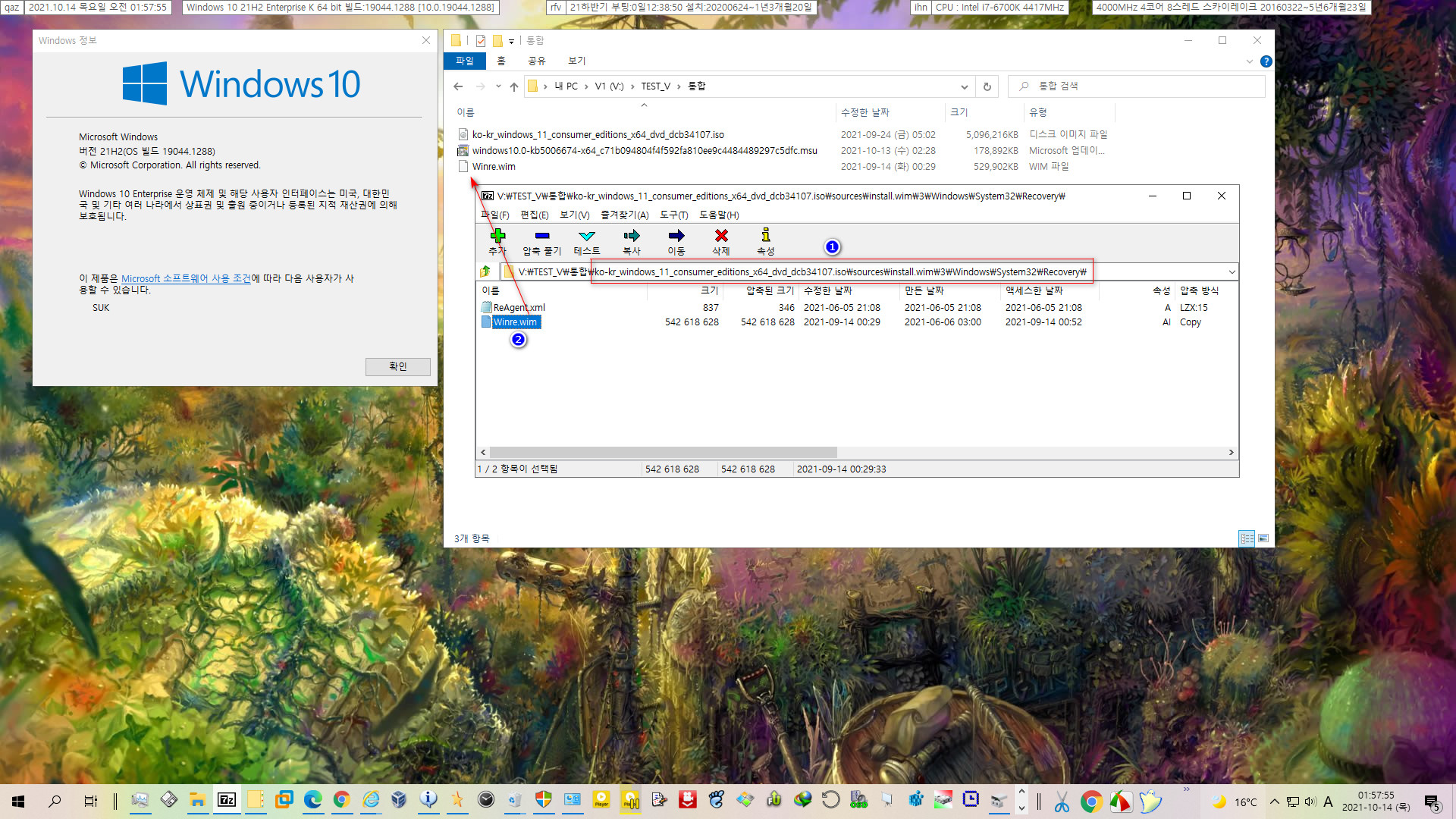Click Explorer help question-mark icon
1456x819 pixels.
tap(1266, 61)
